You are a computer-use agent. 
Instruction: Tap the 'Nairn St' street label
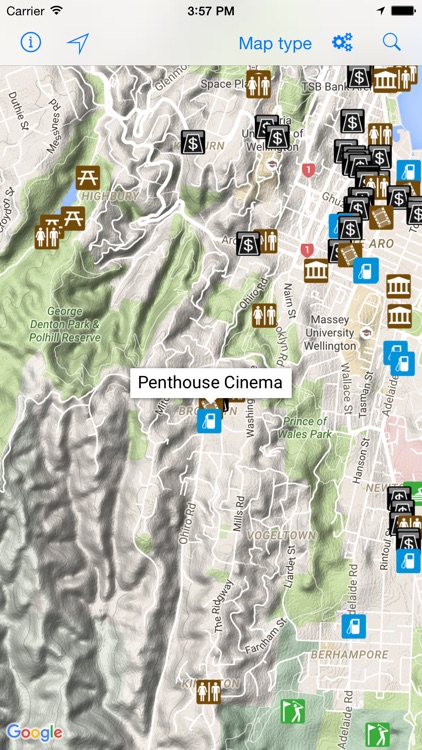(289, 300)
